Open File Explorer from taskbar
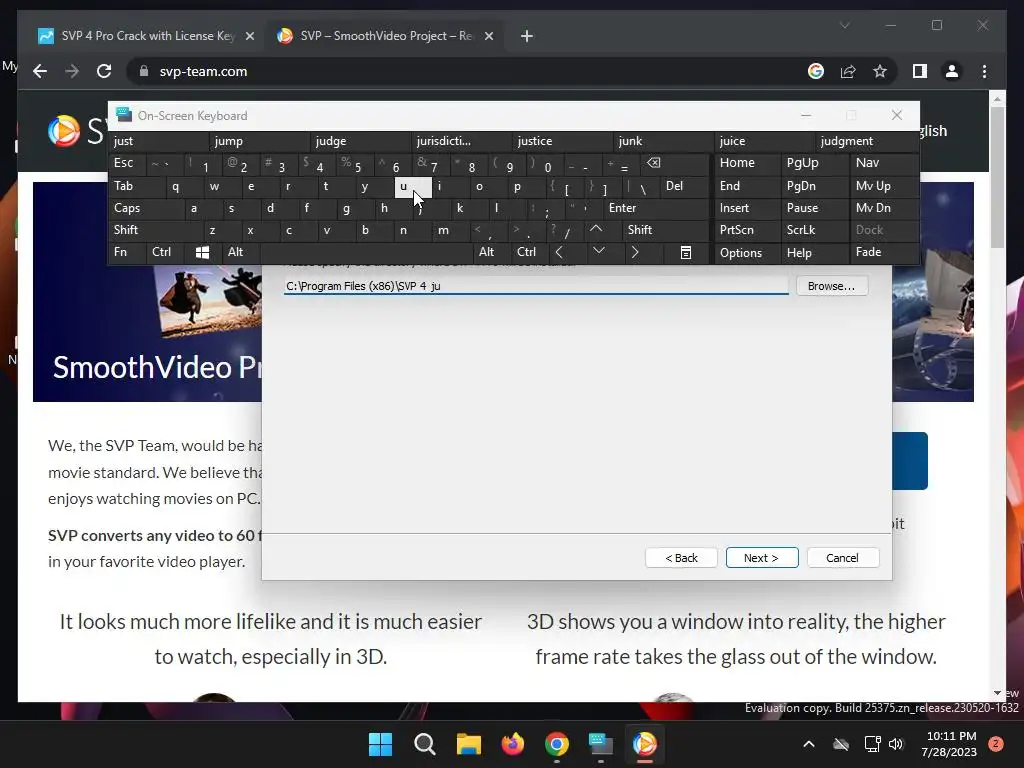Image resolution: width=1024 pixels, height=768 pixels. point(468,744)
